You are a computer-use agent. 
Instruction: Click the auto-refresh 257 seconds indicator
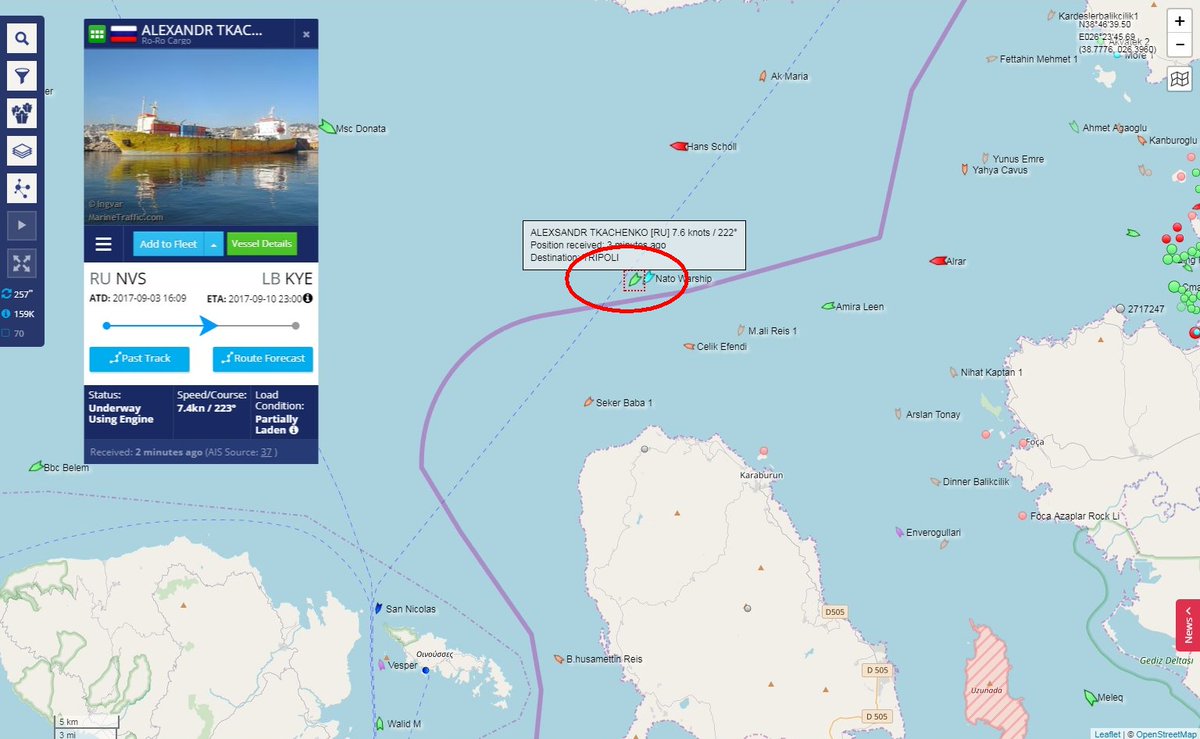point(18,294)
